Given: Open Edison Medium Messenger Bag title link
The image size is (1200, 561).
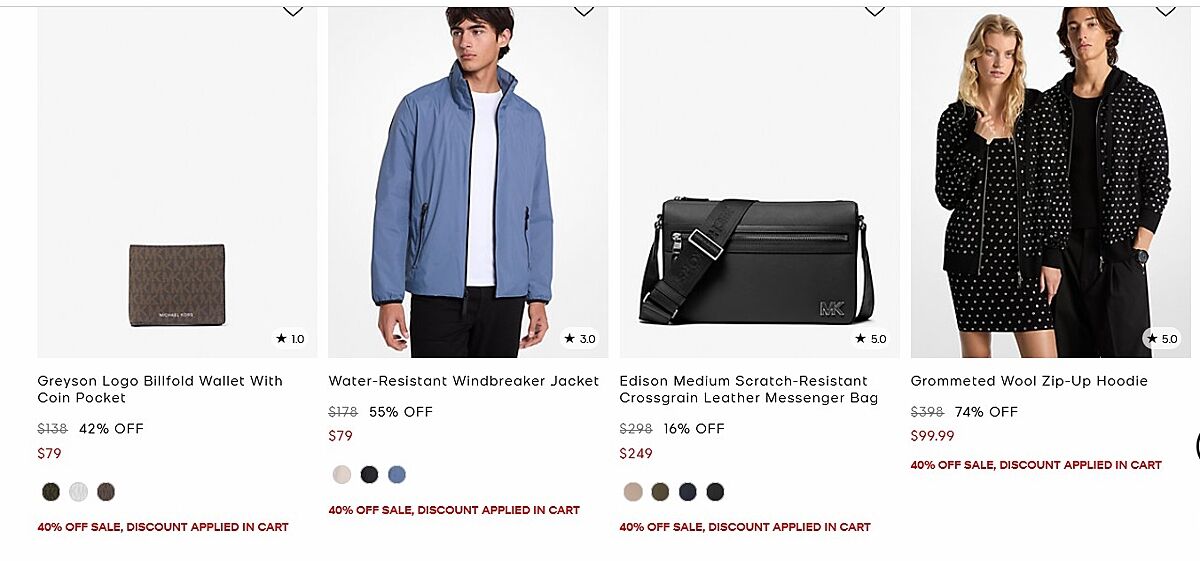Looking at the screenshot, I should [x=749, y=389].
